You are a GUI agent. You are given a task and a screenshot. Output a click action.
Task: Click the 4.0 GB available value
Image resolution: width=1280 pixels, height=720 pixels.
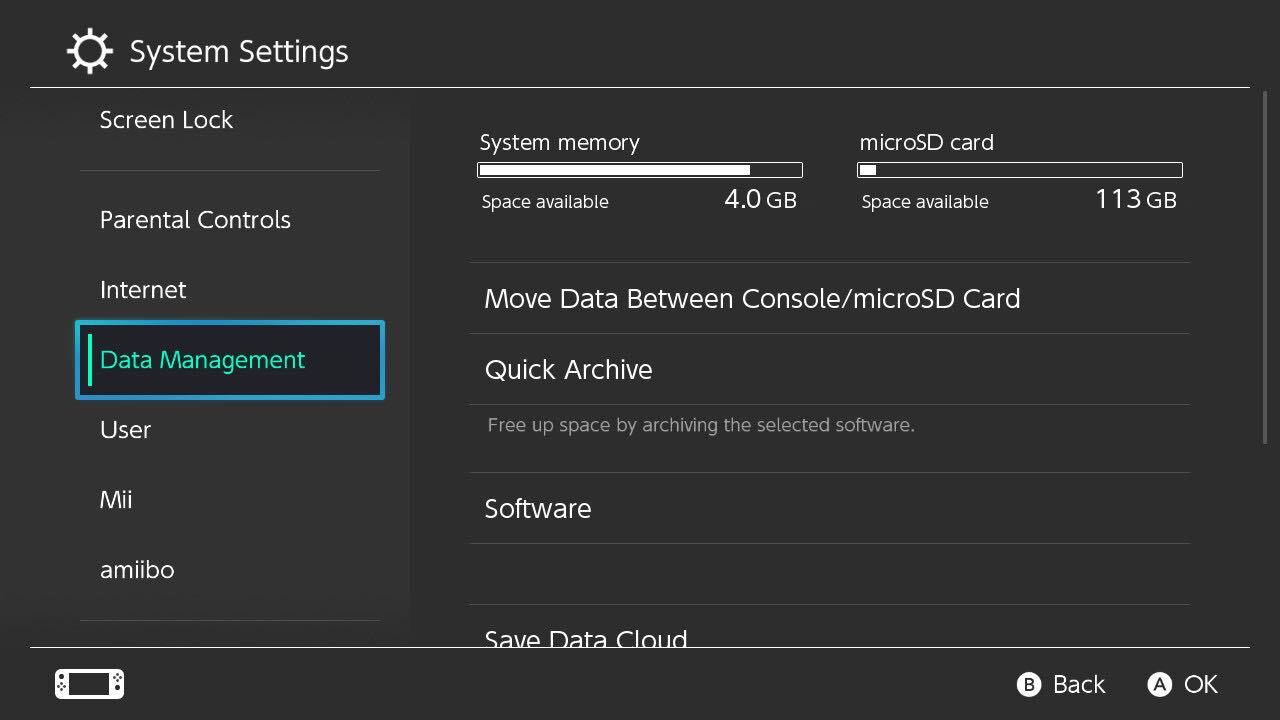point(760,199)
